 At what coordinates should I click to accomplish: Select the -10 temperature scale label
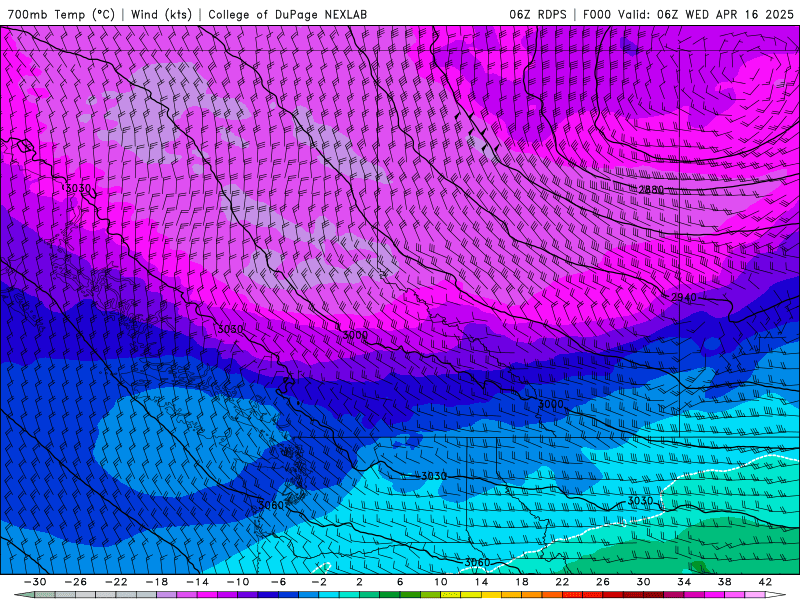[x=238, y=582]
